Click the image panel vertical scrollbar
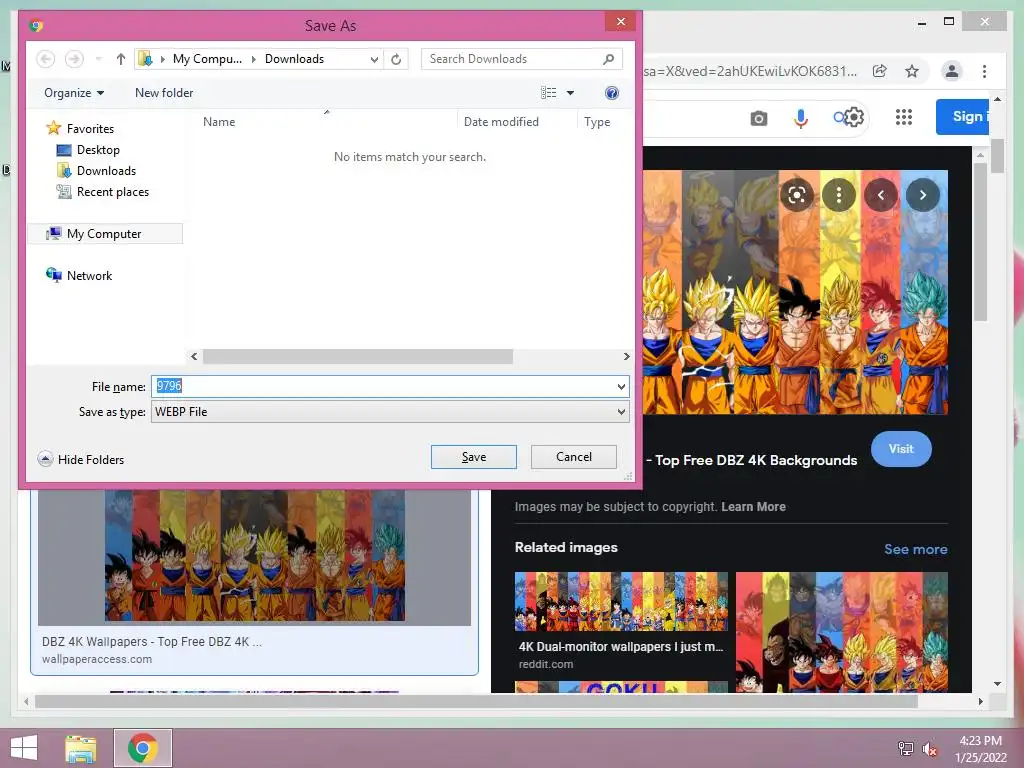 [980, 242]
